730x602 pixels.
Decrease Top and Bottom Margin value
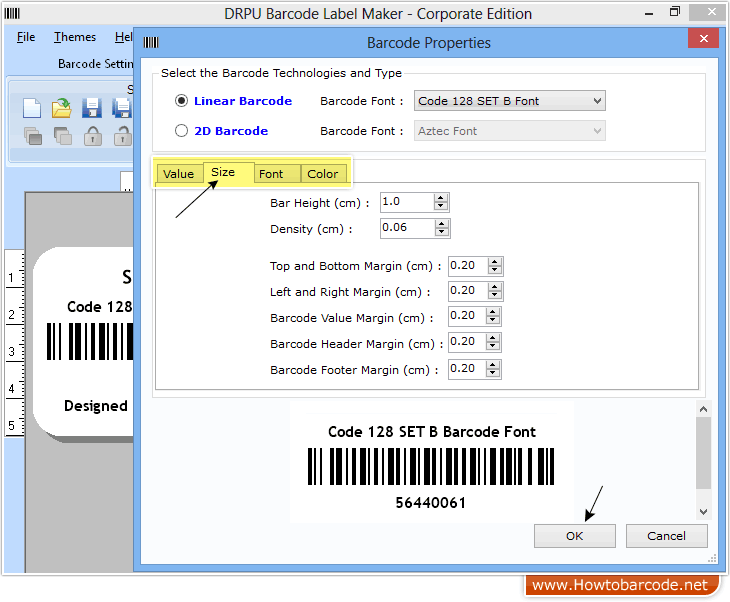coord(494,270)
